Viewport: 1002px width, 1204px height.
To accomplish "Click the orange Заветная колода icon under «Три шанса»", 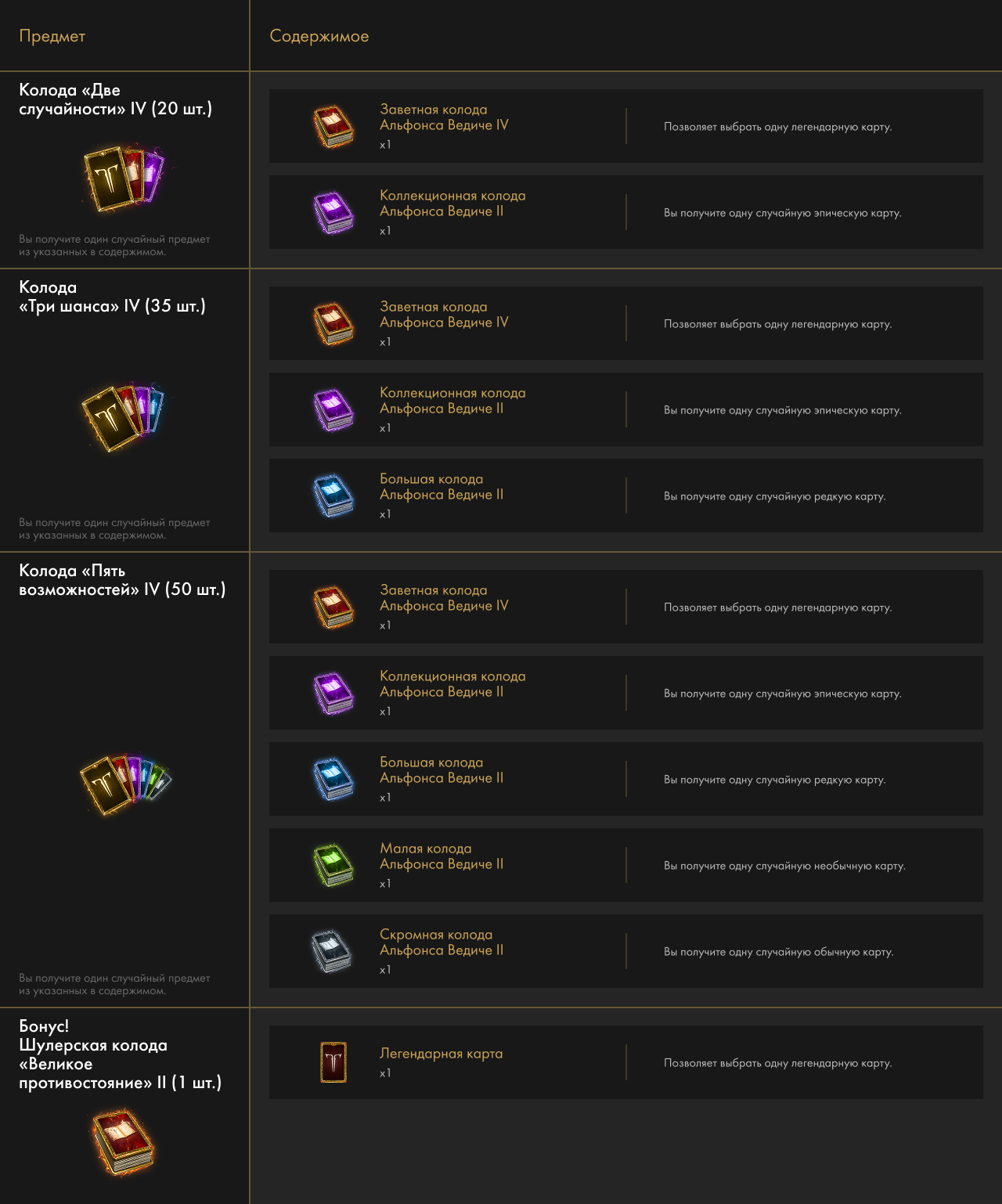I will coord(333,323).
